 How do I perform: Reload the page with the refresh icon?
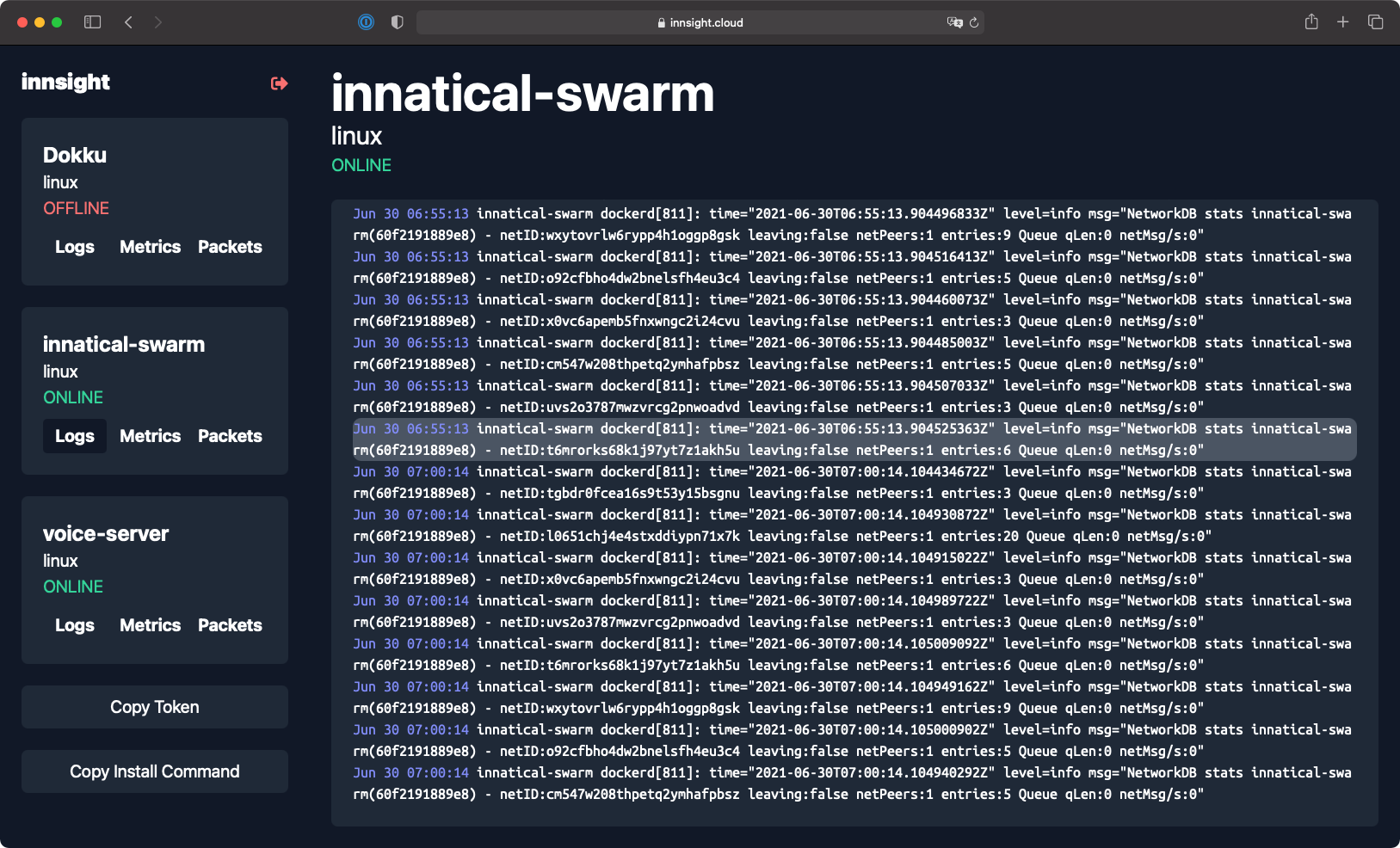[x=974, y=22]
